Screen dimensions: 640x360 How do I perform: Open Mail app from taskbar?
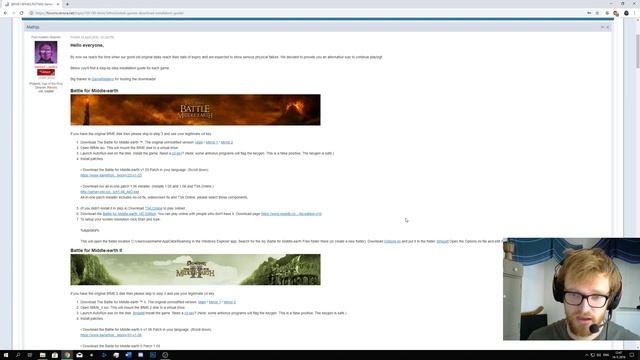click(x=80, y=355)
